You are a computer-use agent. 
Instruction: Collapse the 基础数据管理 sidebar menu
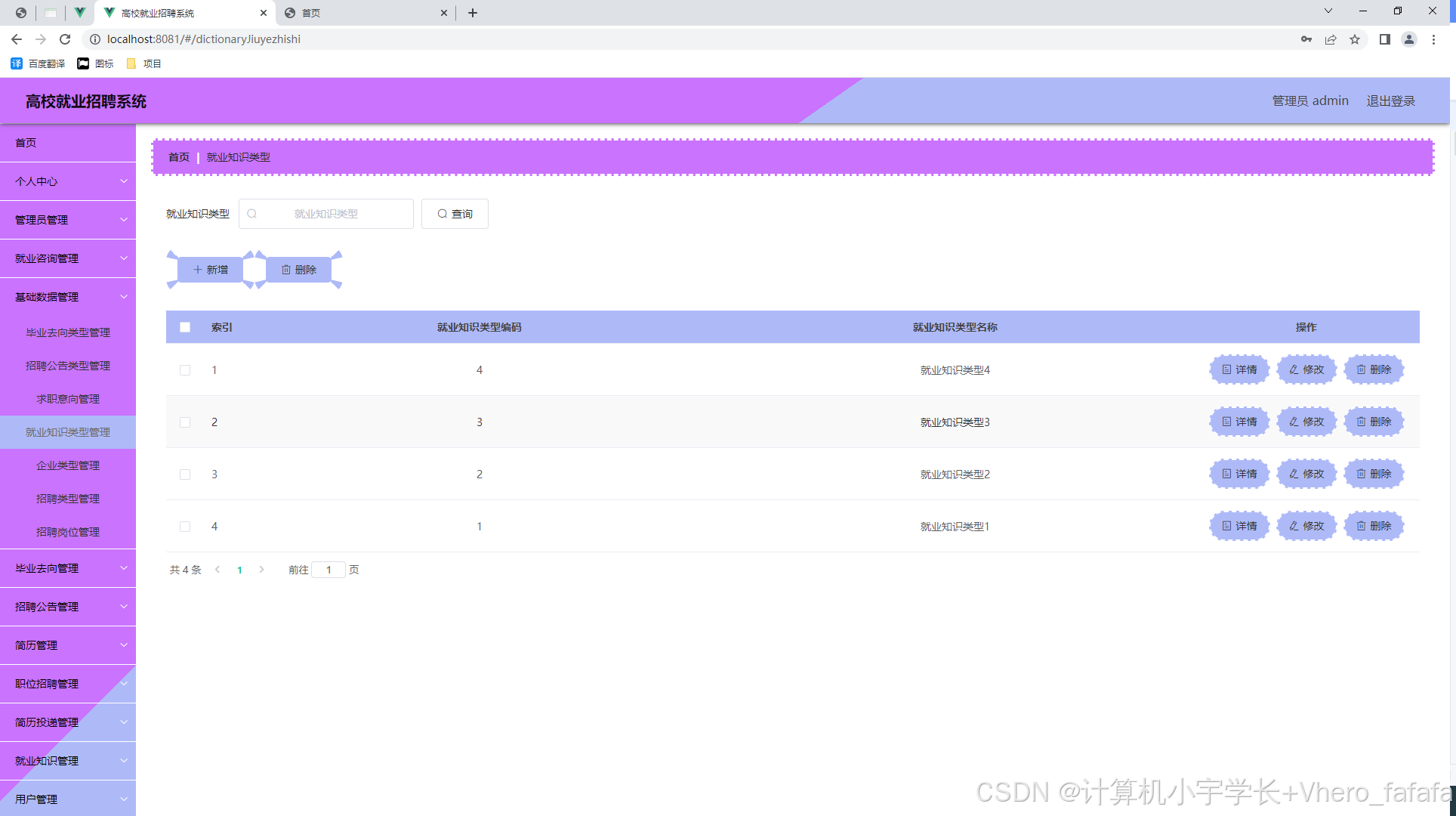tap(68, 297)
